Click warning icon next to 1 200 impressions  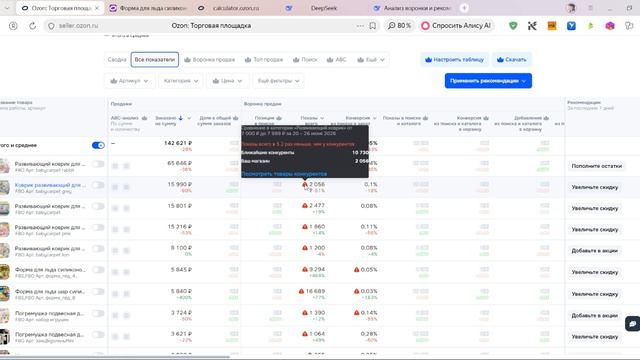tap(304, 248)
